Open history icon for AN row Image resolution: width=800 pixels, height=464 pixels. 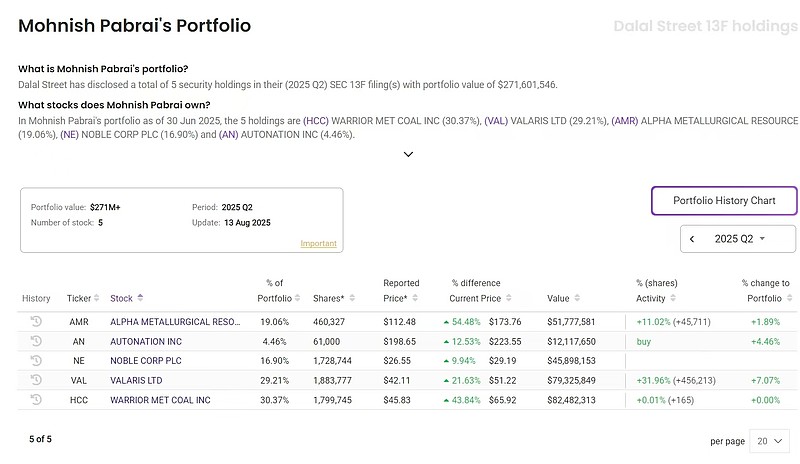36,341
